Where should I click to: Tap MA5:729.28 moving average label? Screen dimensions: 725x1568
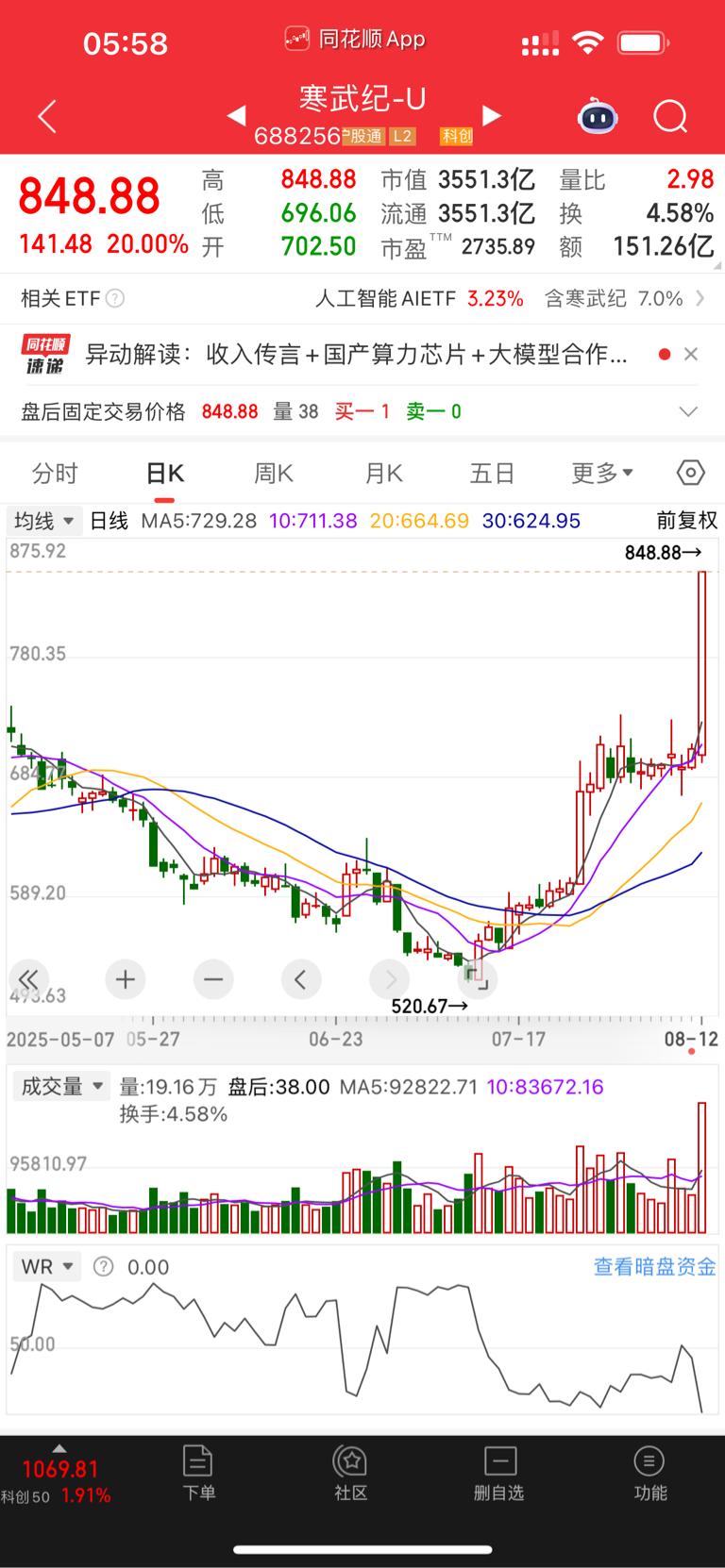(198, 521)
